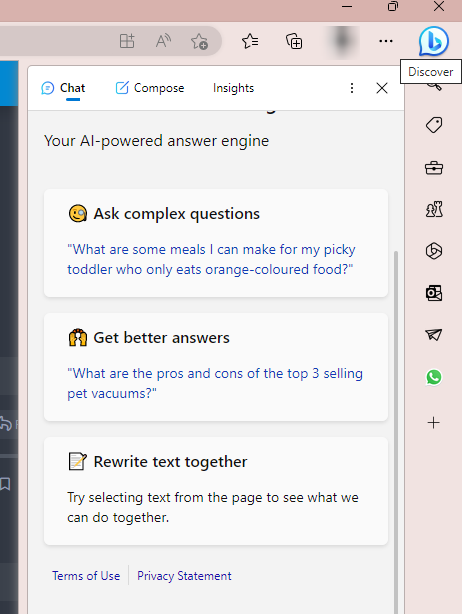Image resolution: width=462 pixels, height=614 pixels.
Task: Open the Terms of Use link
Action: point(86,576)
